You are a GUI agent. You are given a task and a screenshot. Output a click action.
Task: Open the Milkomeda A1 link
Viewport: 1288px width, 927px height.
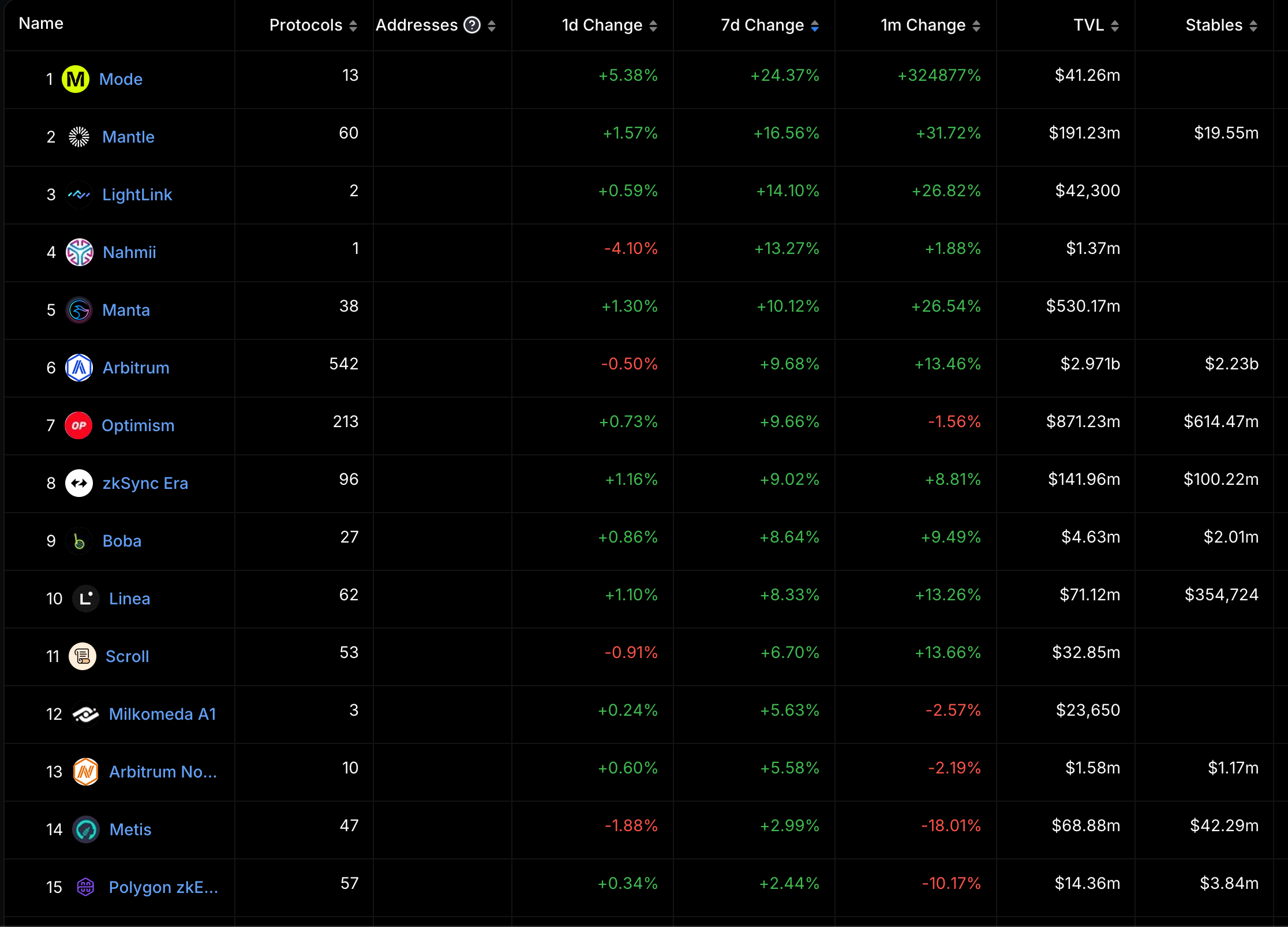click(x=162, y=714)
